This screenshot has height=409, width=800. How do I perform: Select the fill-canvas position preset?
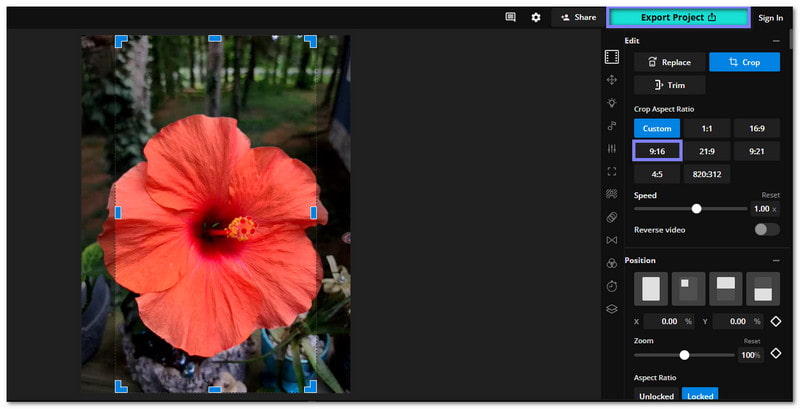[x=651, y=289]
